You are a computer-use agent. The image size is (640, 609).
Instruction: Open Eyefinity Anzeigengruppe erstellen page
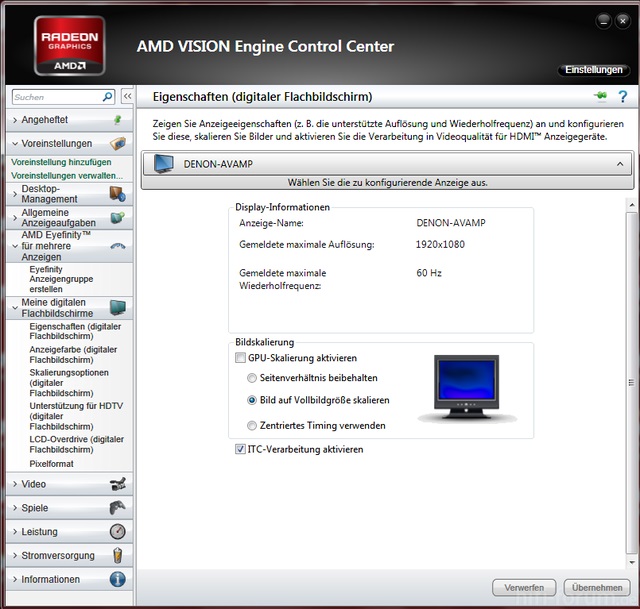point(61,279)
